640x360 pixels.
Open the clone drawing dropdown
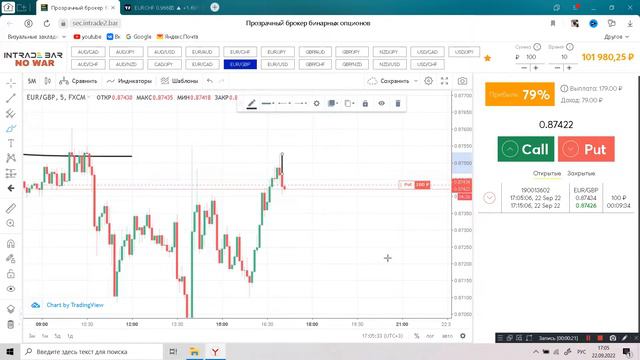click(x=349, y=104)
